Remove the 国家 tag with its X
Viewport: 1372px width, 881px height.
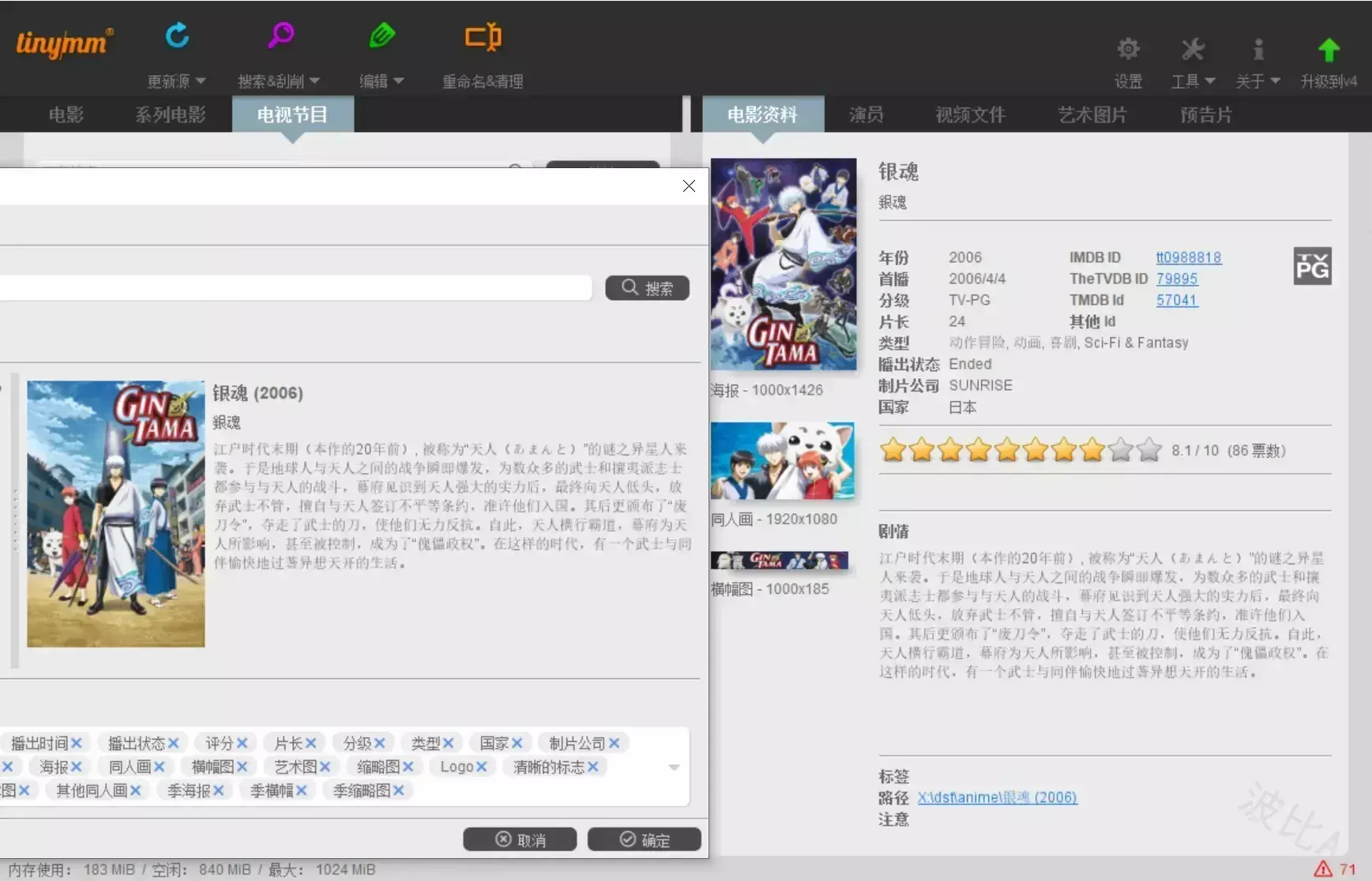[x=517, y=743]
